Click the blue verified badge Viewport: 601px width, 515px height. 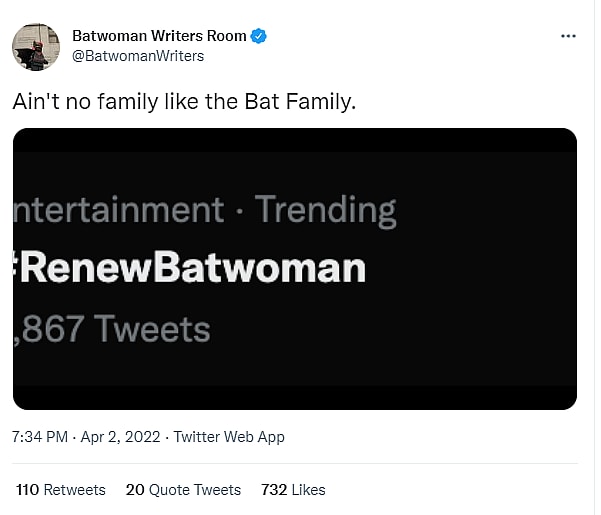tap(259, 36)
